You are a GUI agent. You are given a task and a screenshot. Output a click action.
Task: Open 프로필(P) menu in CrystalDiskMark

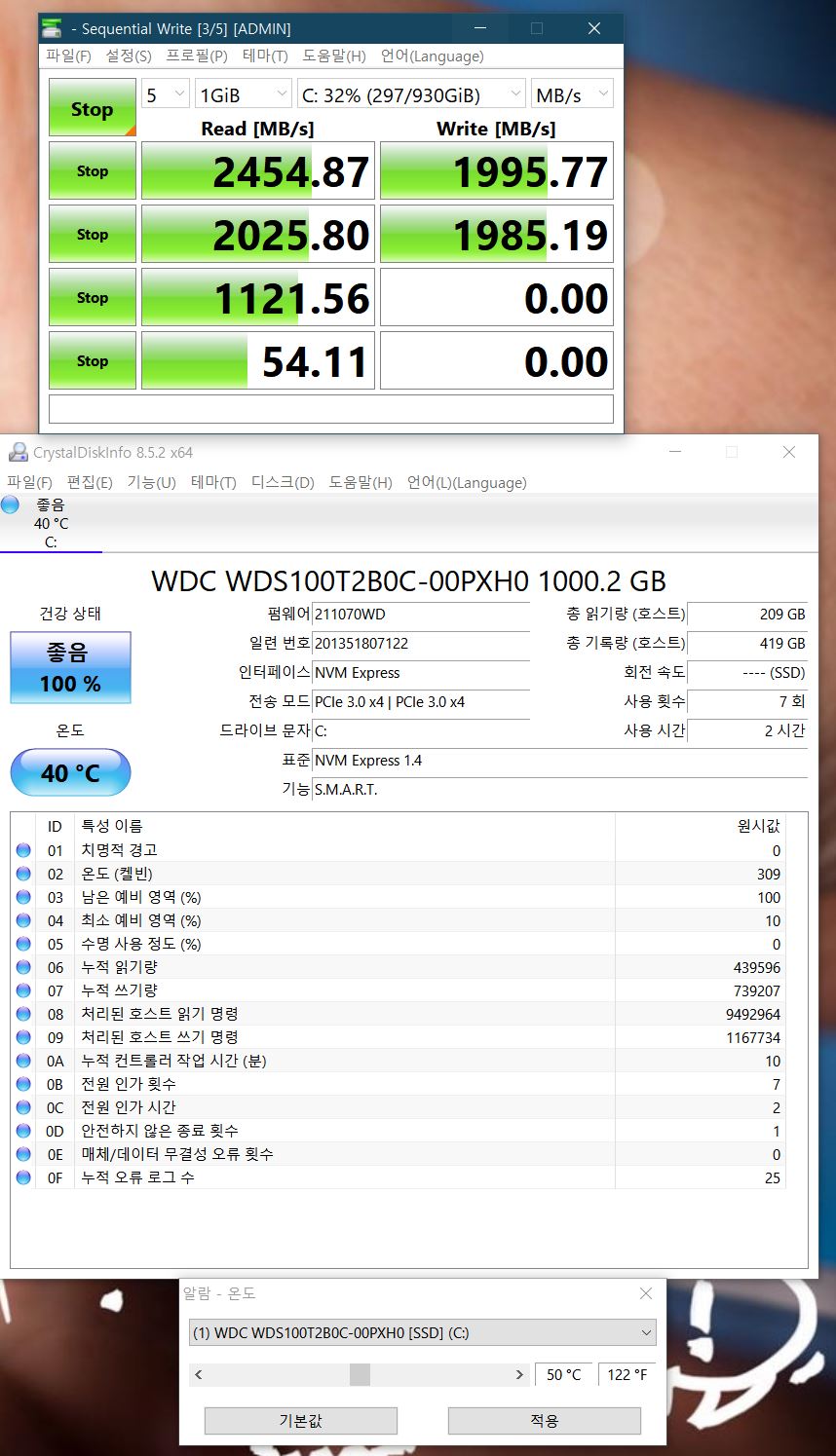[x=197, y=56]
